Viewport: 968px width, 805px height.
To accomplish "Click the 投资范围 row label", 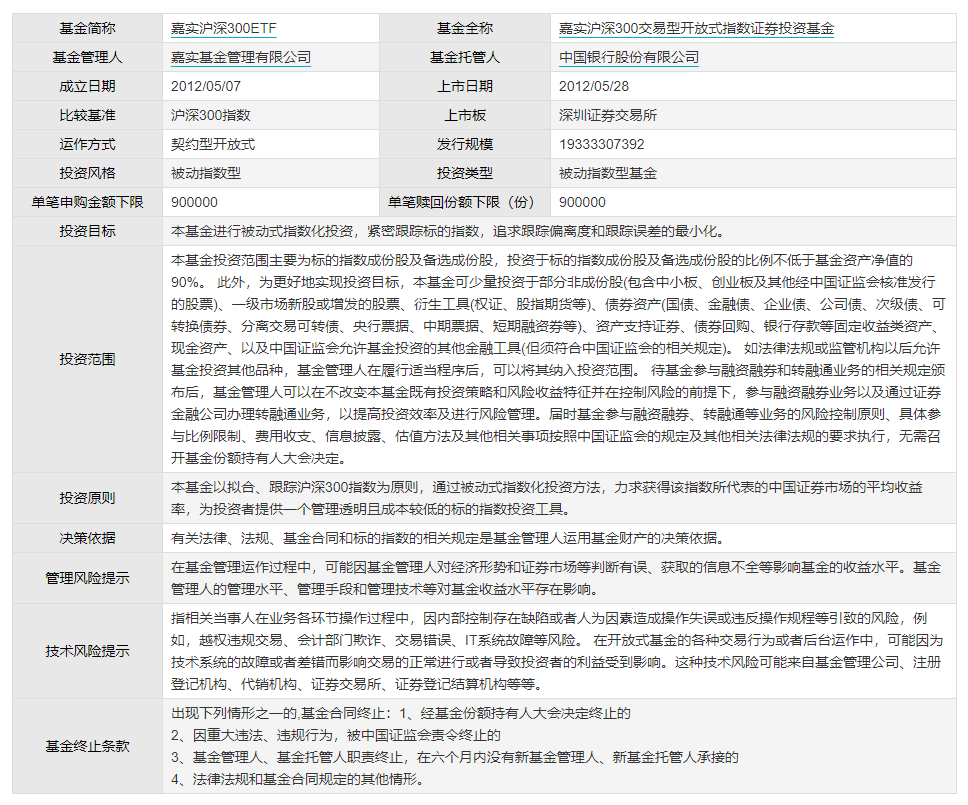I will tap(87, 359).
